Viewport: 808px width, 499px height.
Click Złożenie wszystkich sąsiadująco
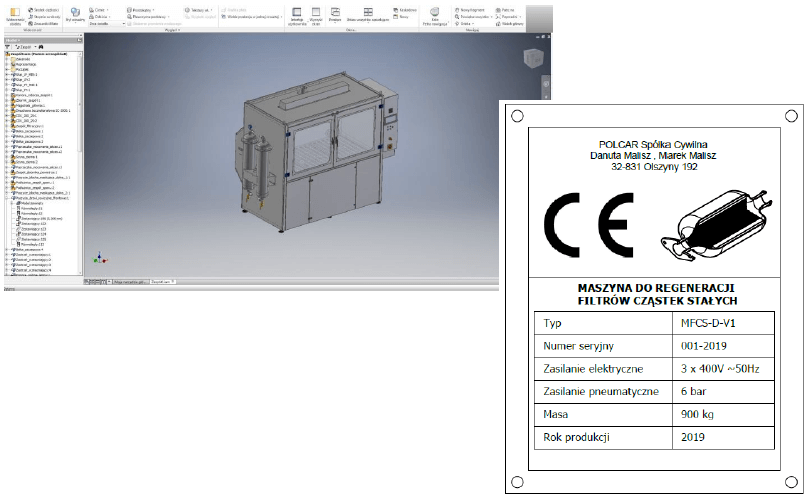point(368,15)
